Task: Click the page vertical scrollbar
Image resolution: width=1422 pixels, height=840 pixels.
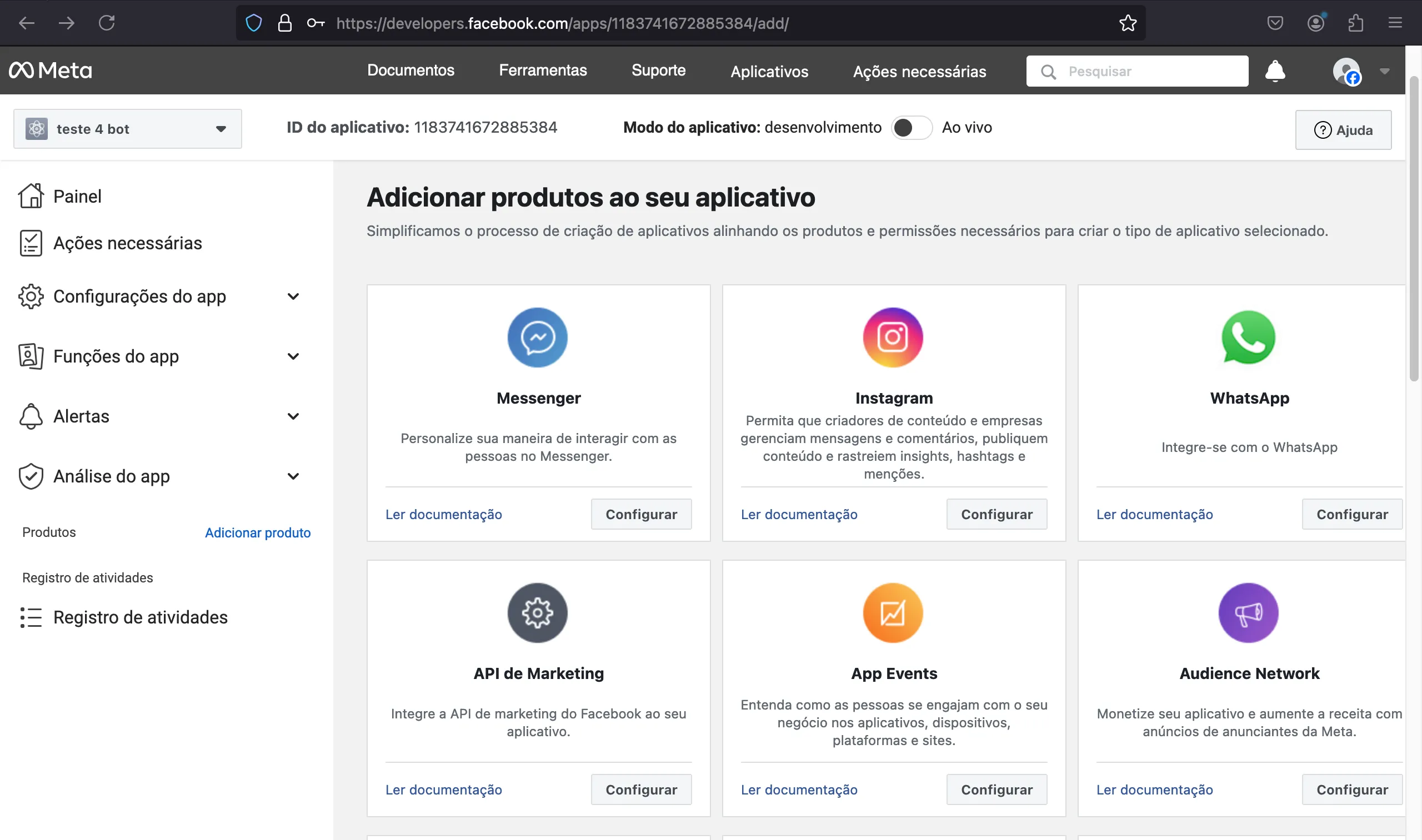Action: (x=1414, y=229)
